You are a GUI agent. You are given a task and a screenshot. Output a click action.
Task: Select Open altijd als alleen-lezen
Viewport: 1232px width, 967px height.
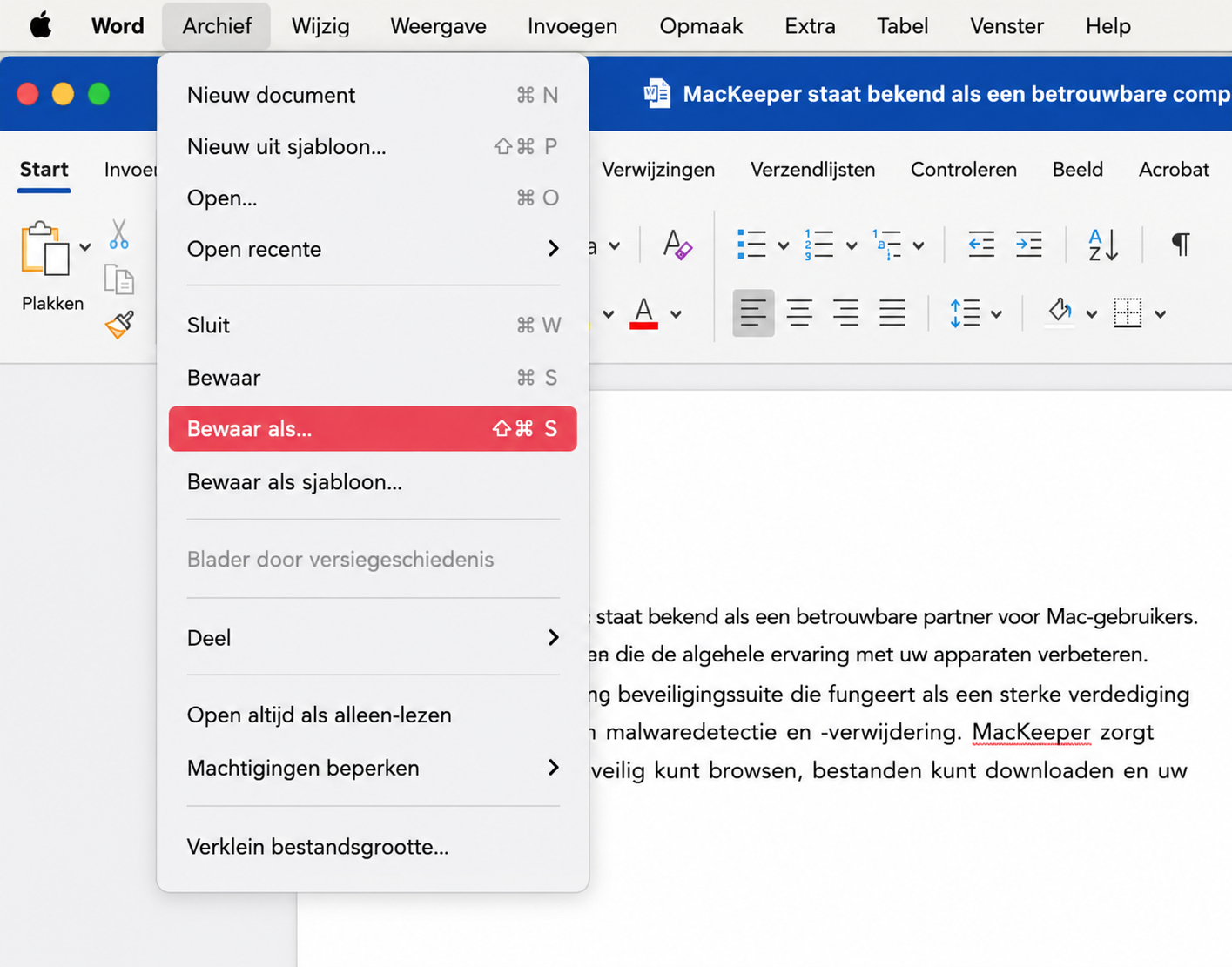(x=373, y=715)
